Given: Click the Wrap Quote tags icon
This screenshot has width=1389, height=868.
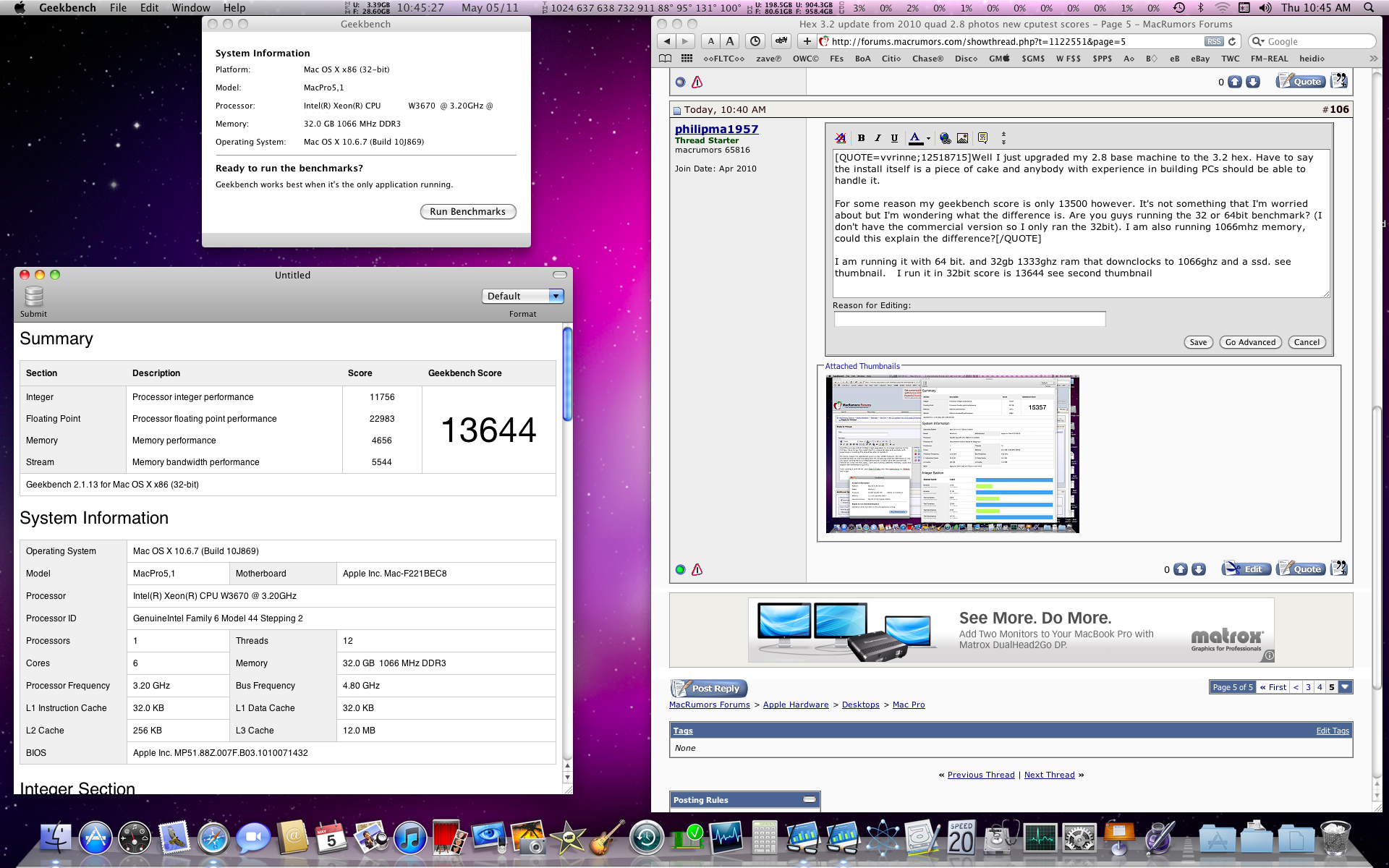Looking at the screenshot, I should [983, 137].
